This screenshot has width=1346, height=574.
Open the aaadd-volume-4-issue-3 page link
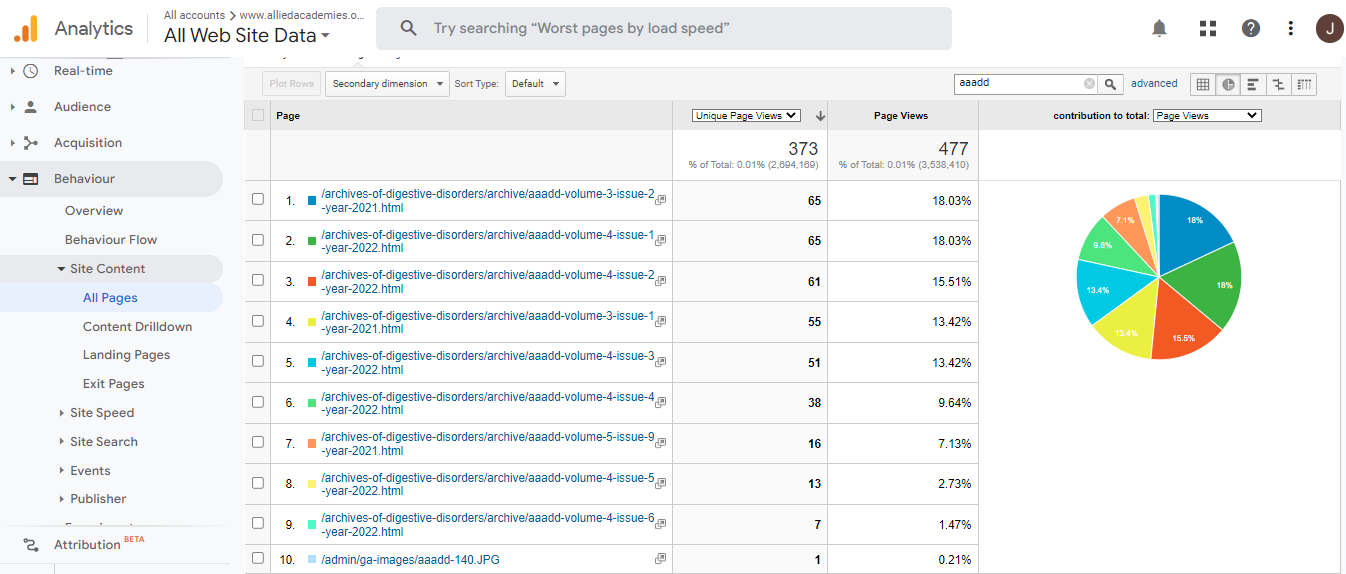487,363
